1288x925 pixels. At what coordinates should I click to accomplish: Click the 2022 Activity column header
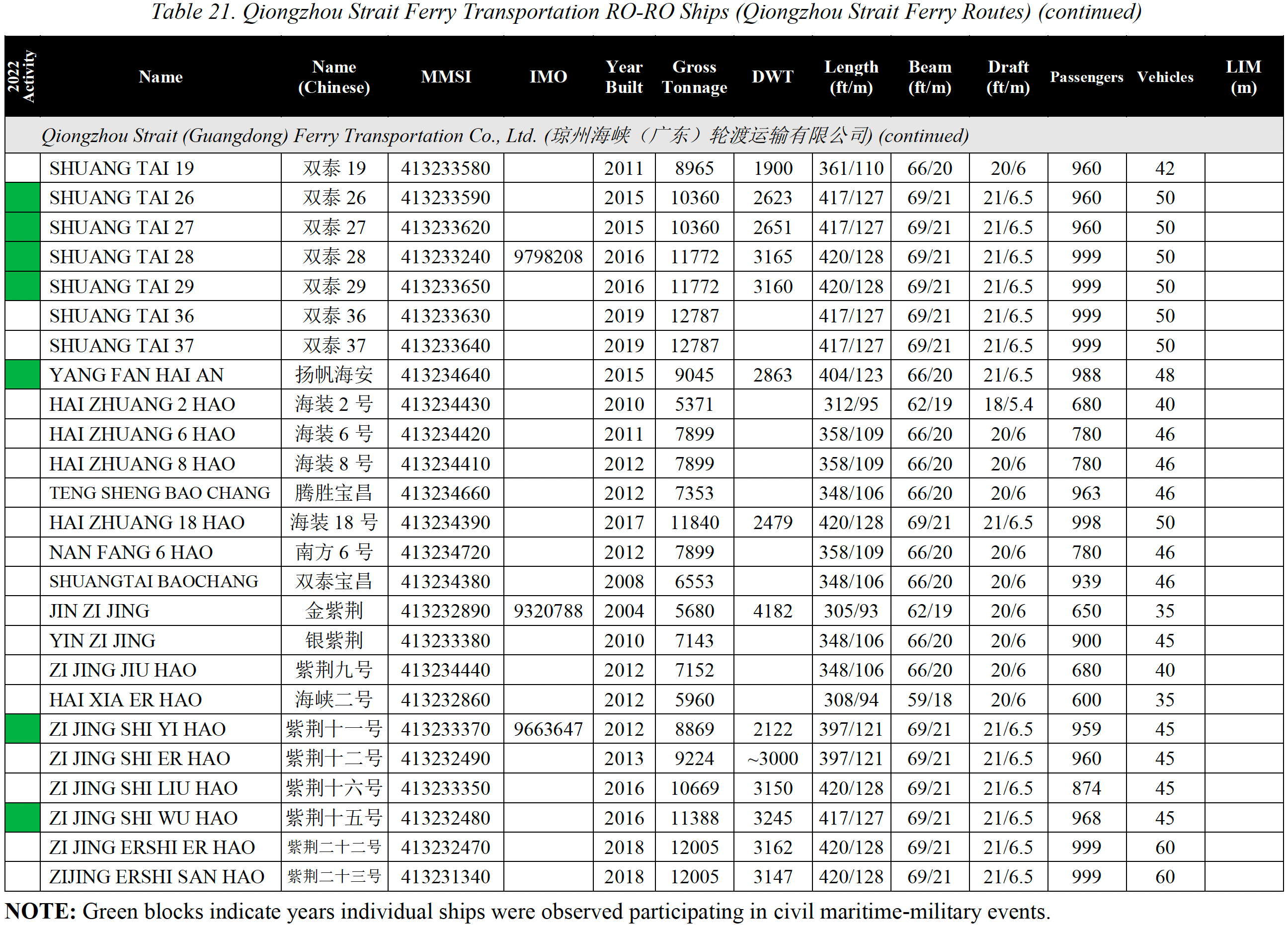21,77
